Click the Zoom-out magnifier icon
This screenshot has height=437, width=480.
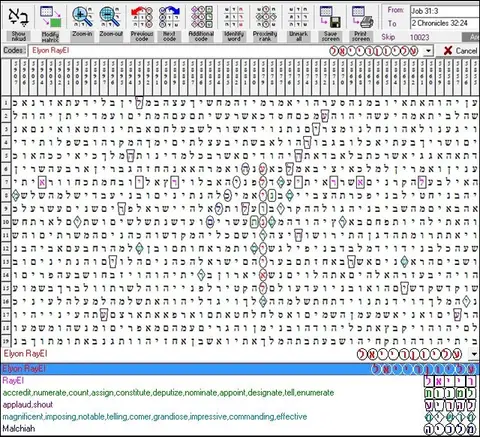pos(111,17)
